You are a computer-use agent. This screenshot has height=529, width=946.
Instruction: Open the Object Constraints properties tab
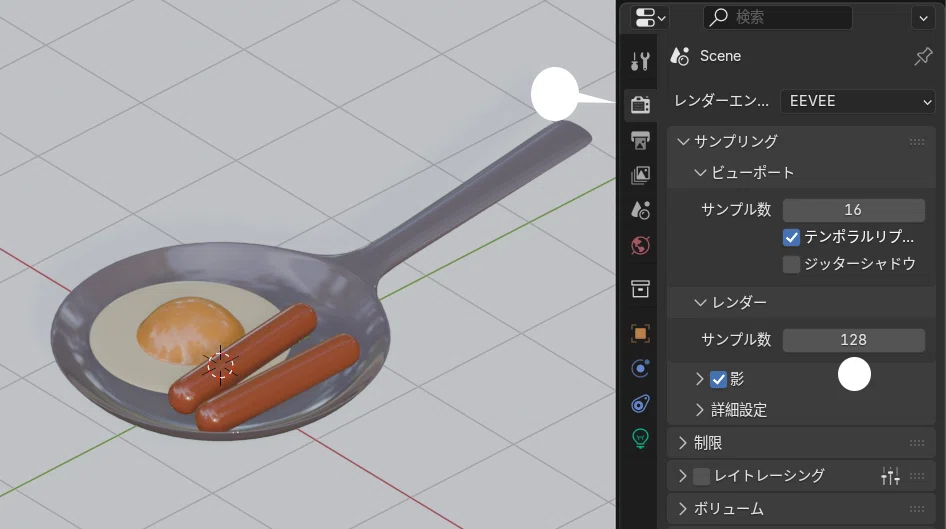pos(640,404)
